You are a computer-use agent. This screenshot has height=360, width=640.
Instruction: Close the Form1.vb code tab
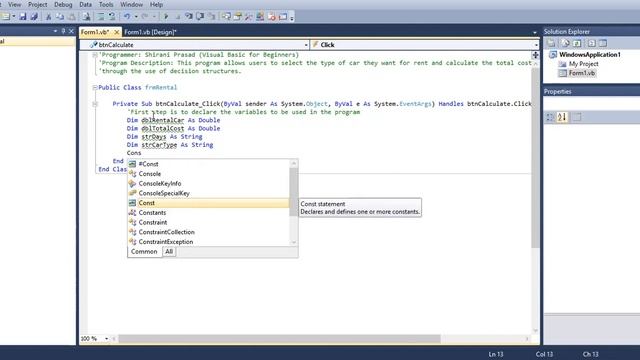pos(116,32)
